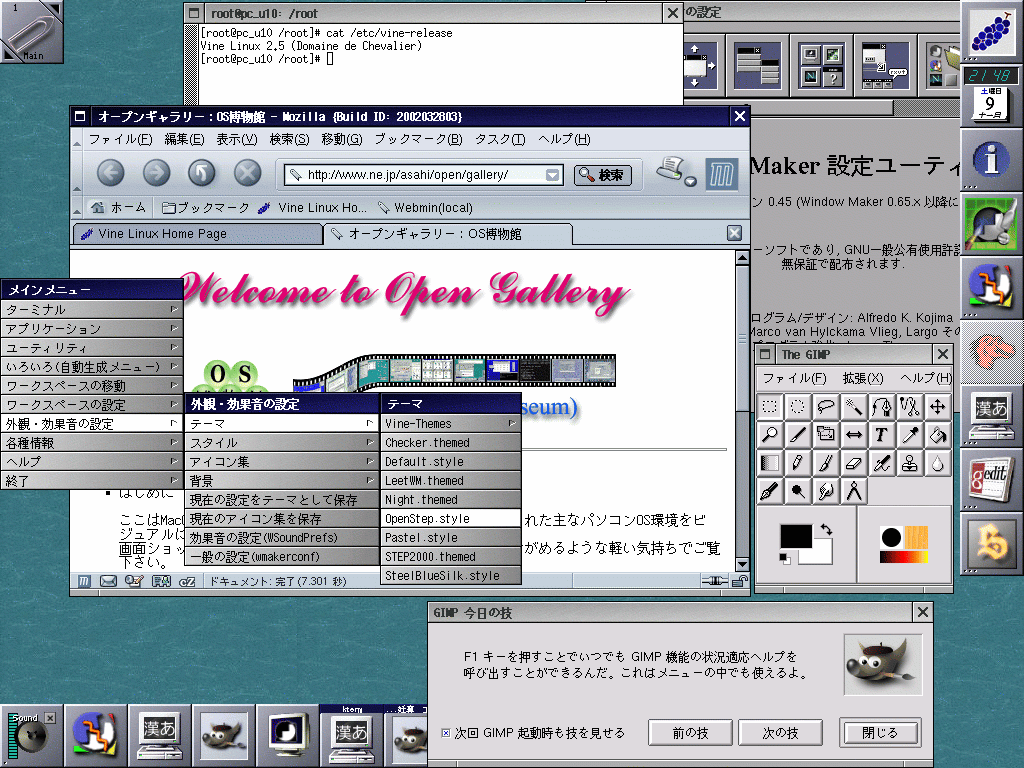Switch to the Vine Linux Home Page tab
Viewport: 1024px width, 768px height.
pyautogui.click(x=197, y=234)
